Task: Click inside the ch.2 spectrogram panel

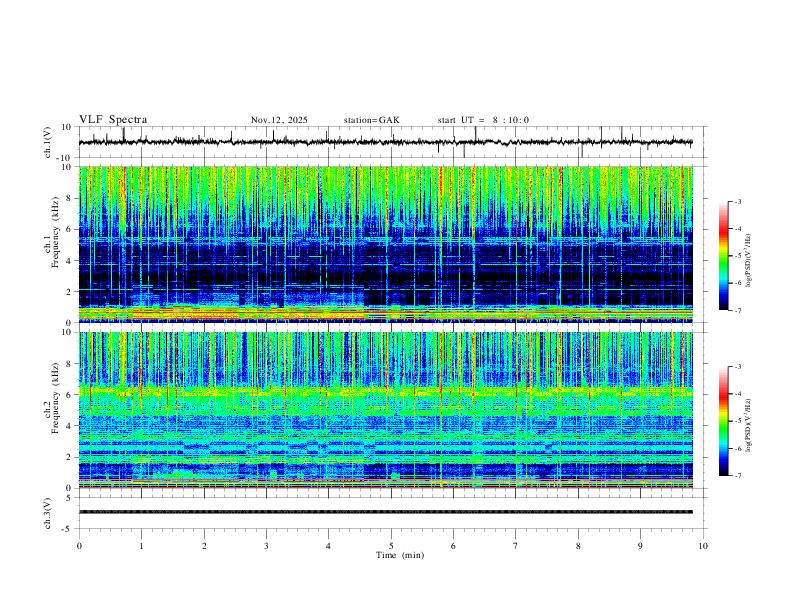Action: pyautogui.click(x=386, y=410)
